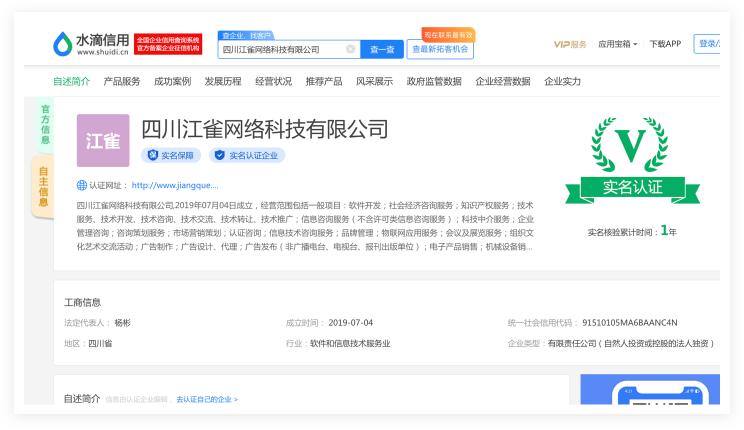Image resolution: width=744 pixels, height=430 pixels.
Task: Click the 查最新拓客机会 button
Action: [440, 49]
